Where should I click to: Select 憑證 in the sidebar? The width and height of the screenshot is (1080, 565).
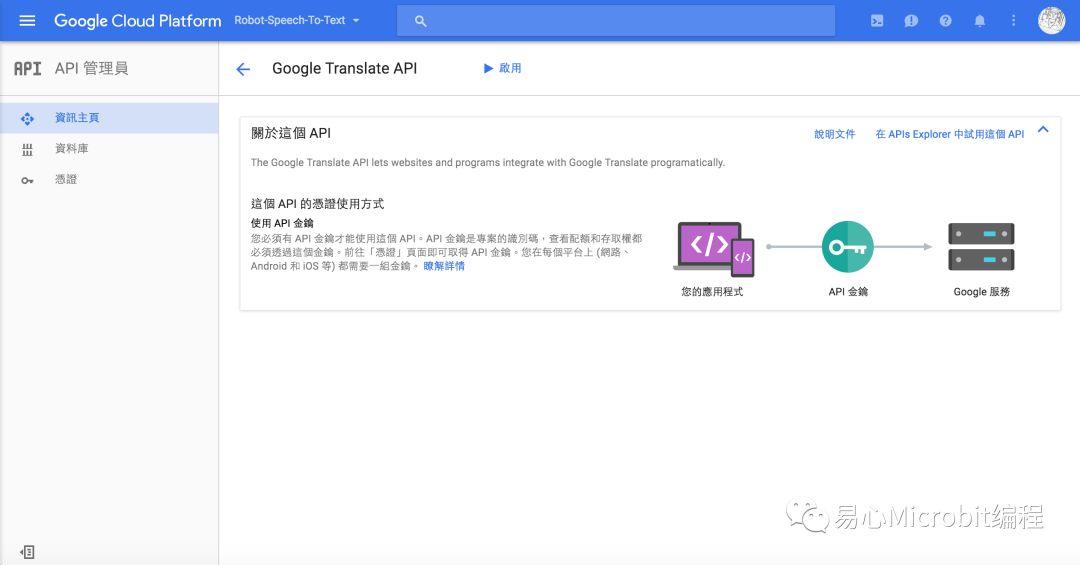click(109, 180)
